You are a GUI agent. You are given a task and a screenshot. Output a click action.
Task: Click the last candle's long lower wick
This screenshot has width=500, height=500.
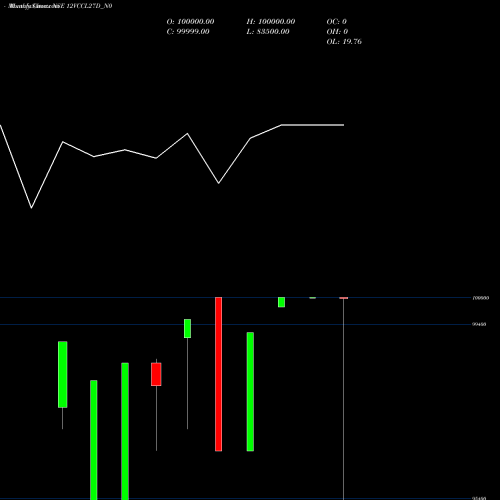pos(343,399)
